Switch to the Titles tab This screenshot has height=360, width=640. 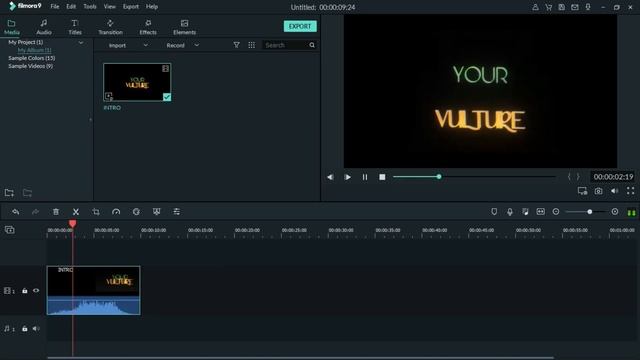coord(75,27)
